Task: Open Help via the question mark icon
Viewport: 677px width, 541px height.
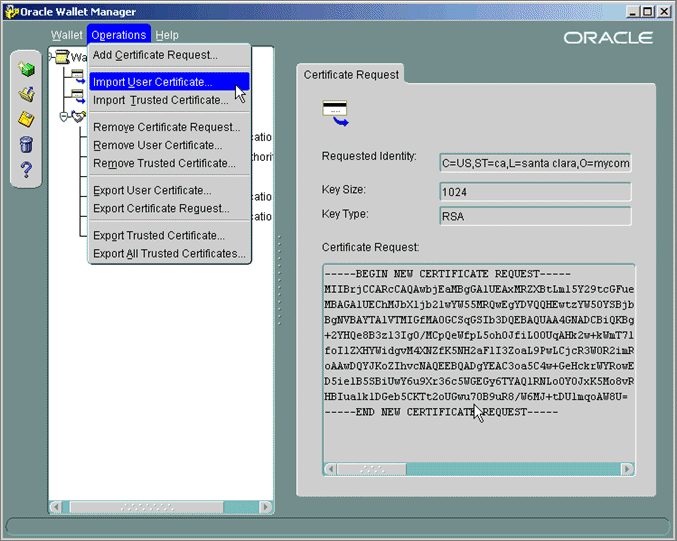Action: (x=26, y=170)
